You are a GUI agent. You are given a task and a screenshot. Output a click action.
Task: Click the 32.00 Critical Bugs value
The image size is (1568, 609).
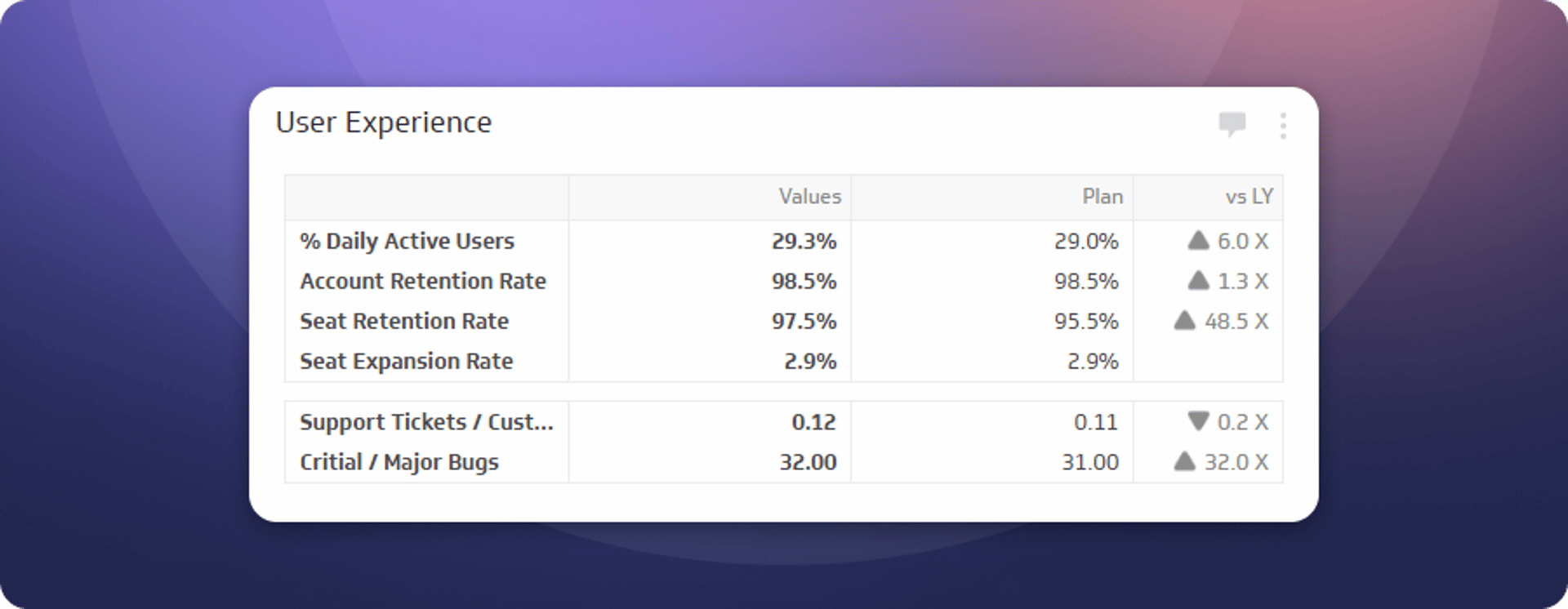click(808, 462)
